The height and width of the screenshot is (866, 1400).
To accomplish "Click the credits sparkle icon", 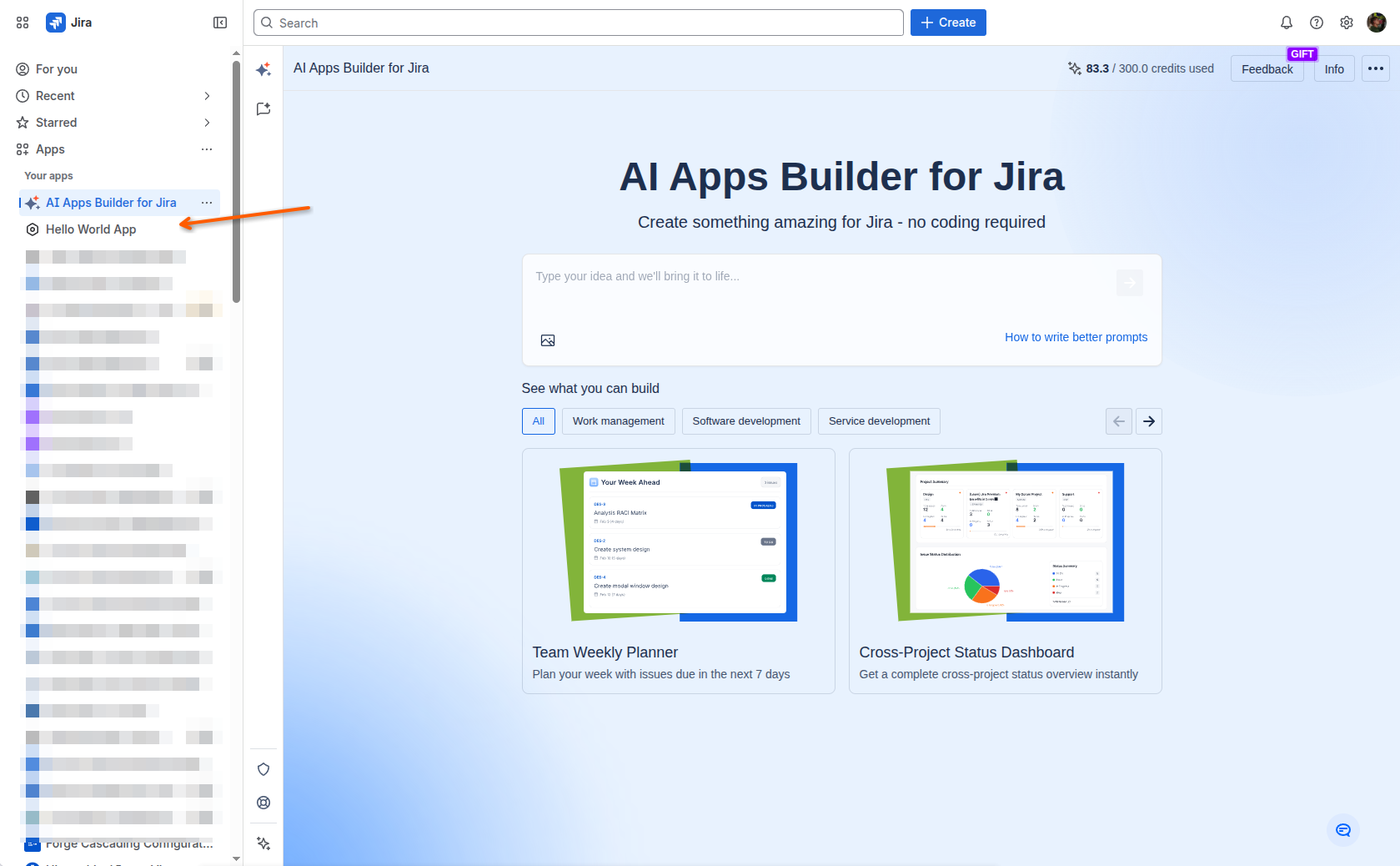I will tap(1075, 68).
